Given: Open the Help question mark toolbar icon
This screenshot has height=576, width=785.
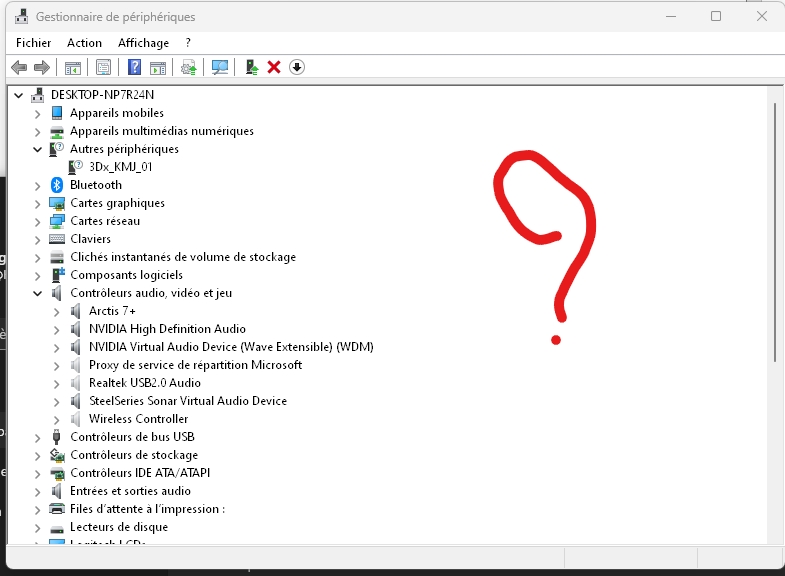Looking at the screenshot, I should tap(135, 67).
